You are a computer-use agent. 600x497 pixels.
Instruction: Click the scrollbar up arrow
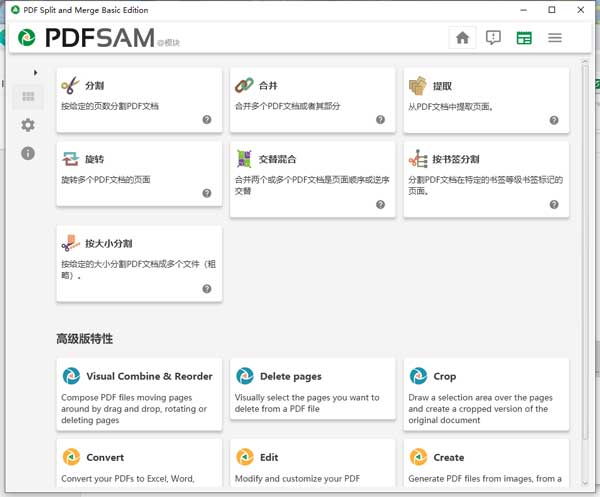584,61
